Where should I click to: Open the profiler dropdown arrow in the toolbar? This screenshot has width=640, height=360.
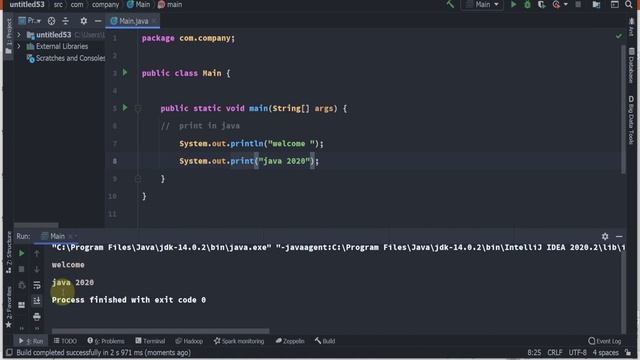tap(565, 4)
